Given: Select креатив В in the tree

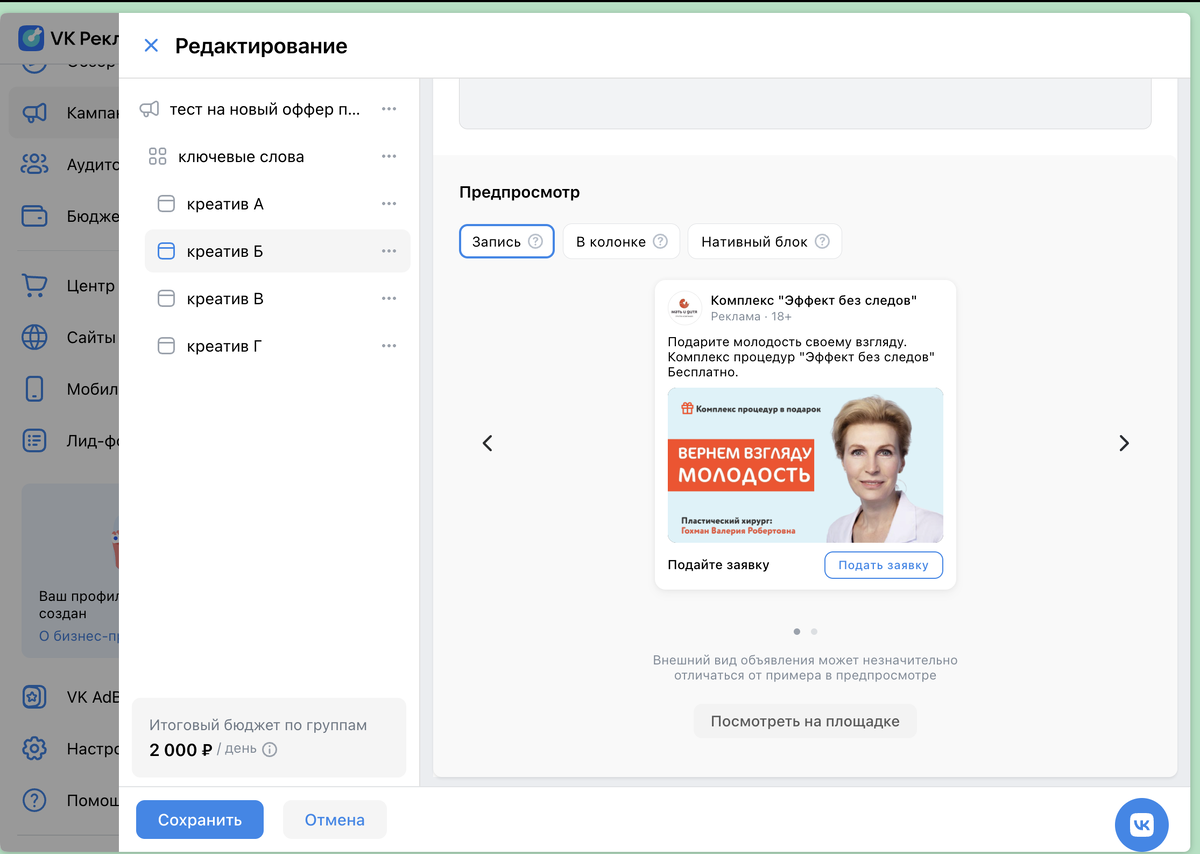Looking at the screenshot, I should [225, 298].
